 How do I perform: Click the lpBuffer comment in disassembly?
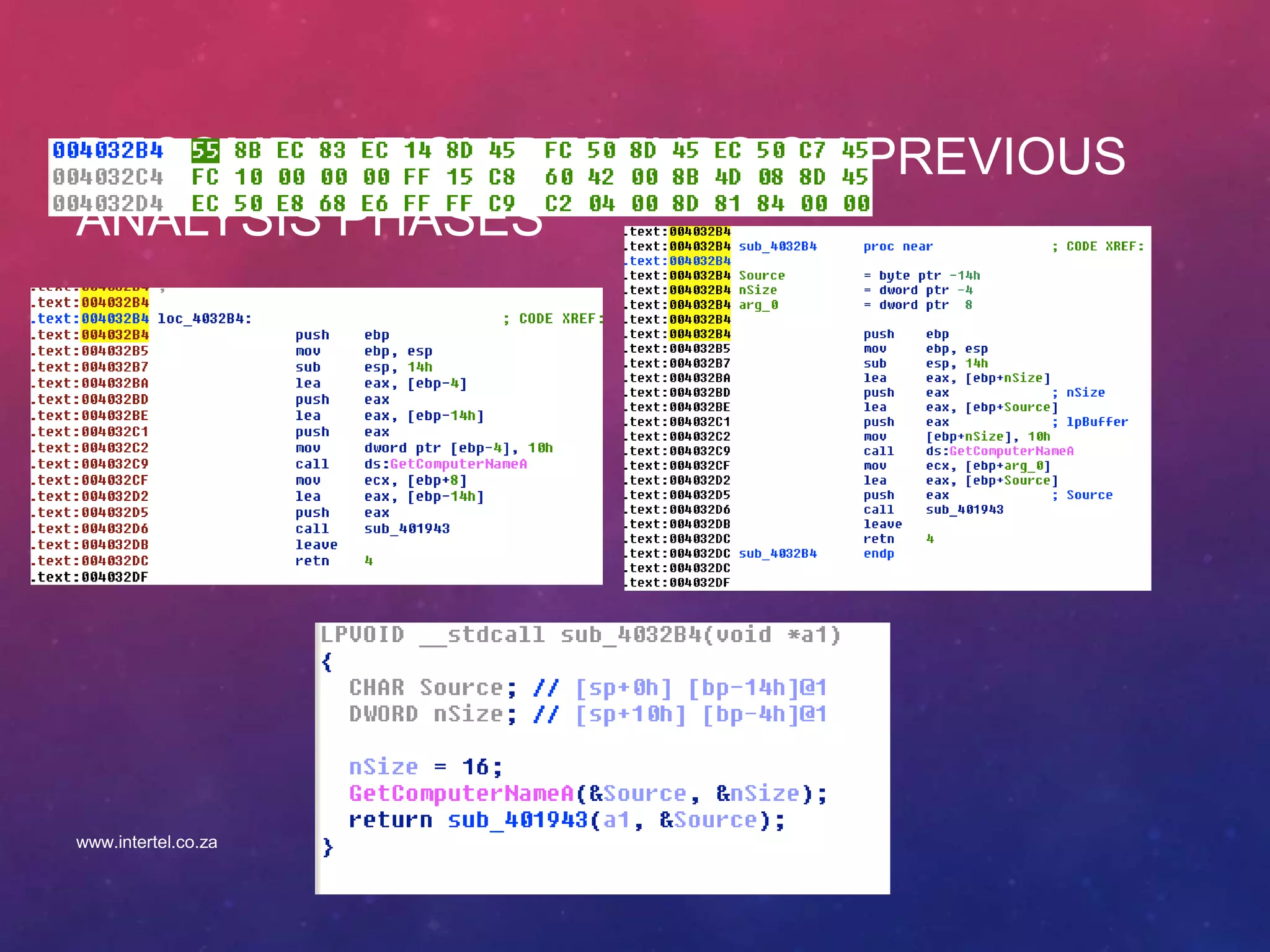[1096, 422]
